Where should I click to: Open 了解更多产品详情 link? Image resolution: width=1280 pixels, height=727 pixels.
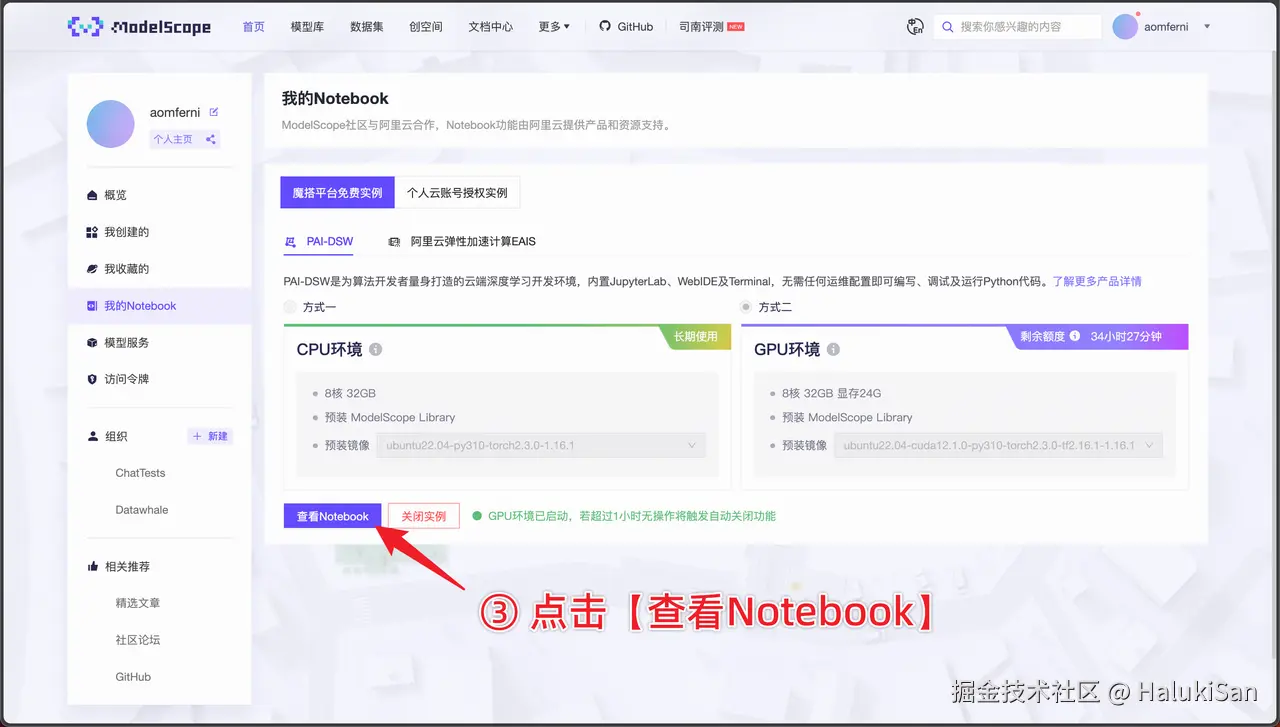click(1096, 281)
